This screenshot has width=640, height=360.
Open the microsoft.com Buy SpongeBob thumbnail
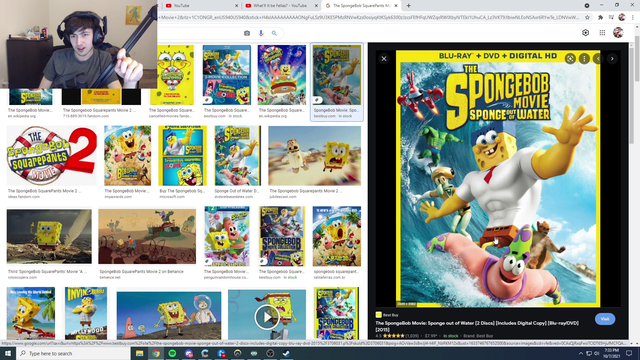point(182,156)
